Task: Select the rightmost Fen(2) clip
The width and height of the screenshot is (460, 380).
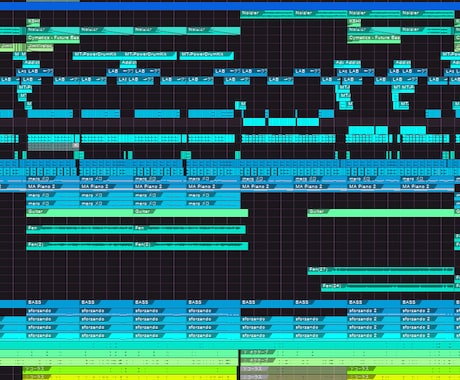Action: pos(191,246)
